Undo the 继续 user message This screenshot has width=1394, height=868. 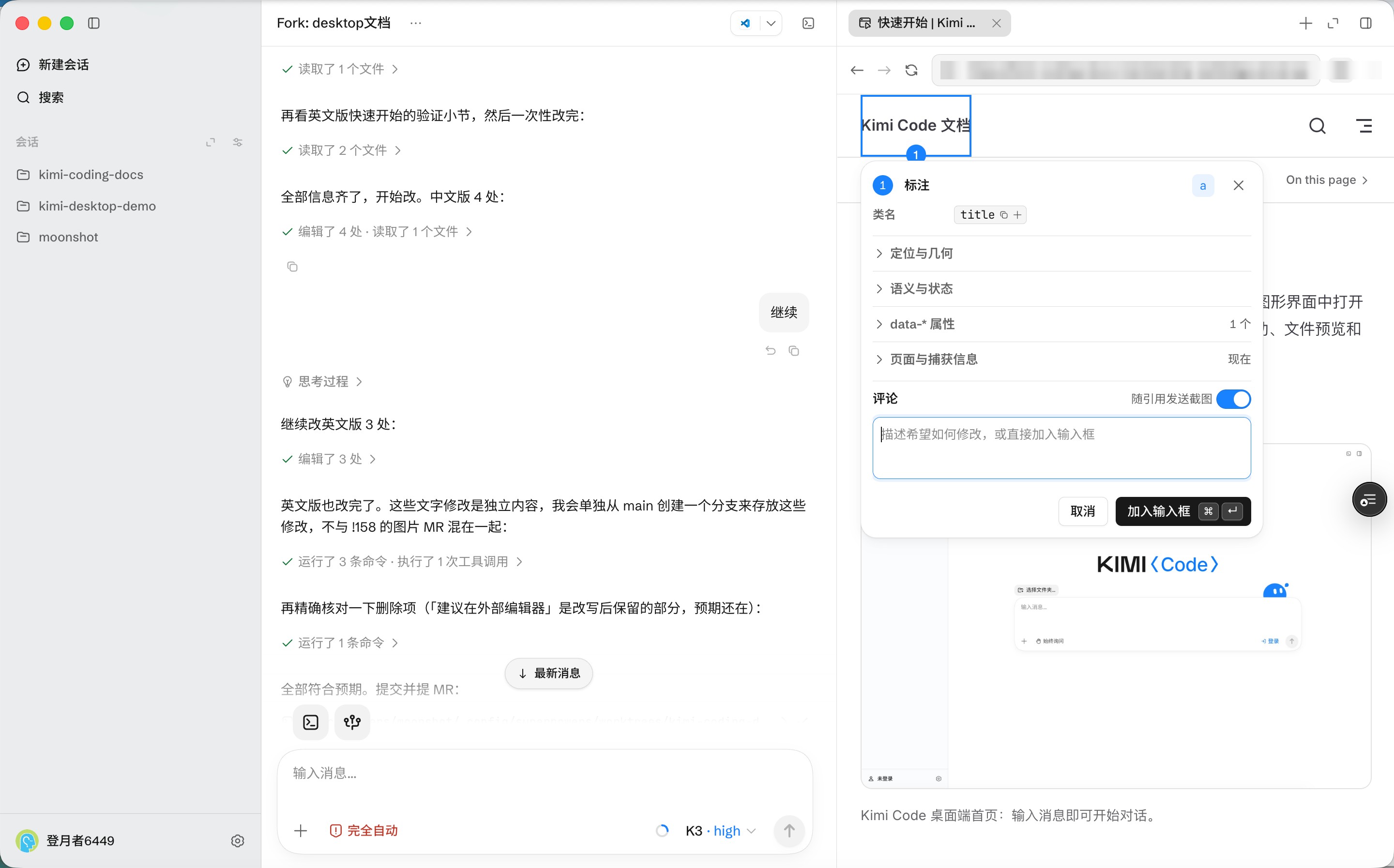coord(771,351)
